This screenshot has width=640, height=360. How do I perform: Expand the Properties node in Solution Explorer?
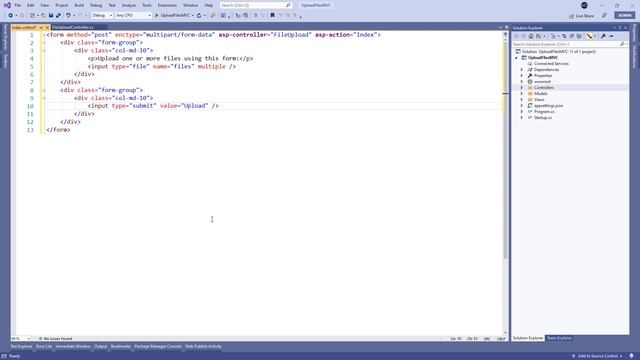pos(522,76)
